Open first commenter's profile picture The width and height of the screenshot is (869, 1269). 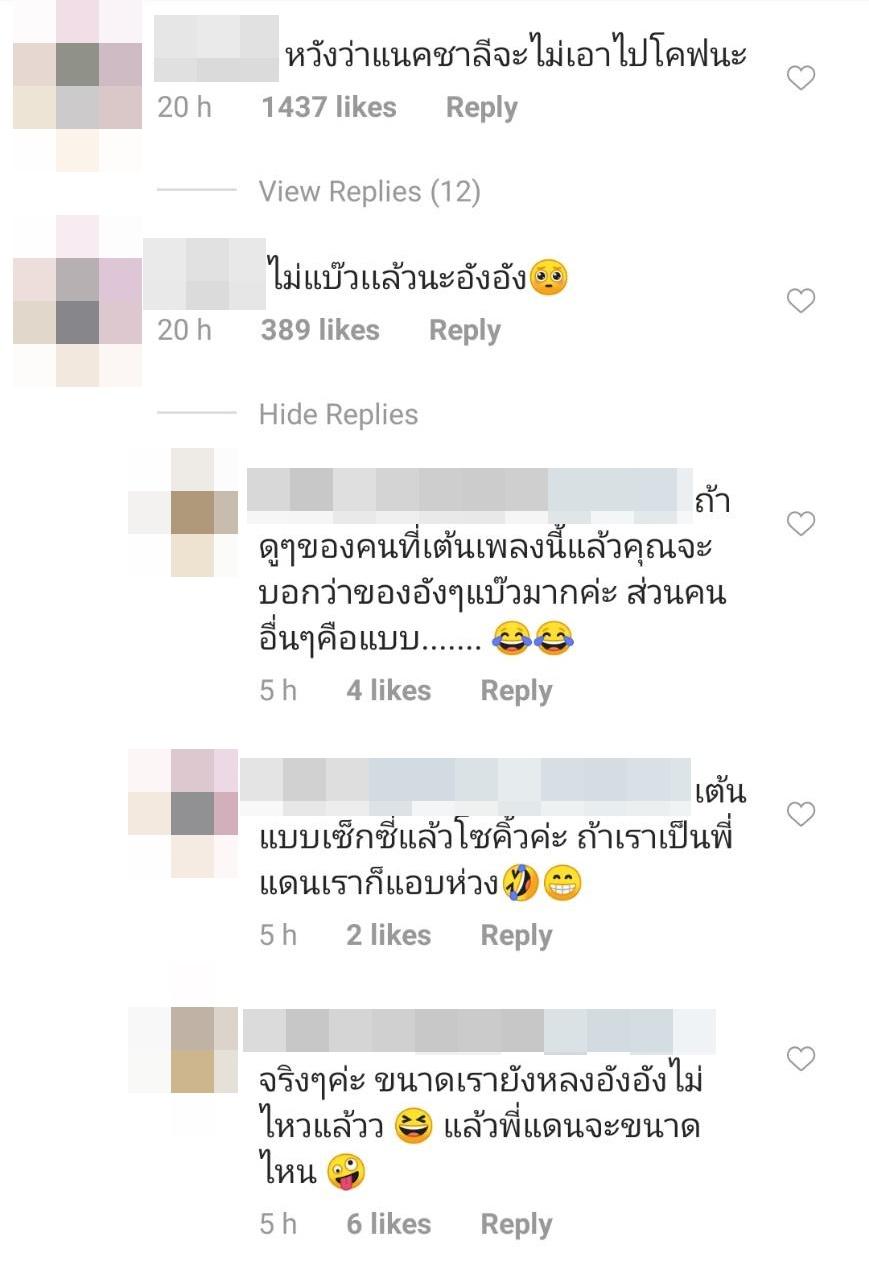pyautogui.click(x=77, y=85)
